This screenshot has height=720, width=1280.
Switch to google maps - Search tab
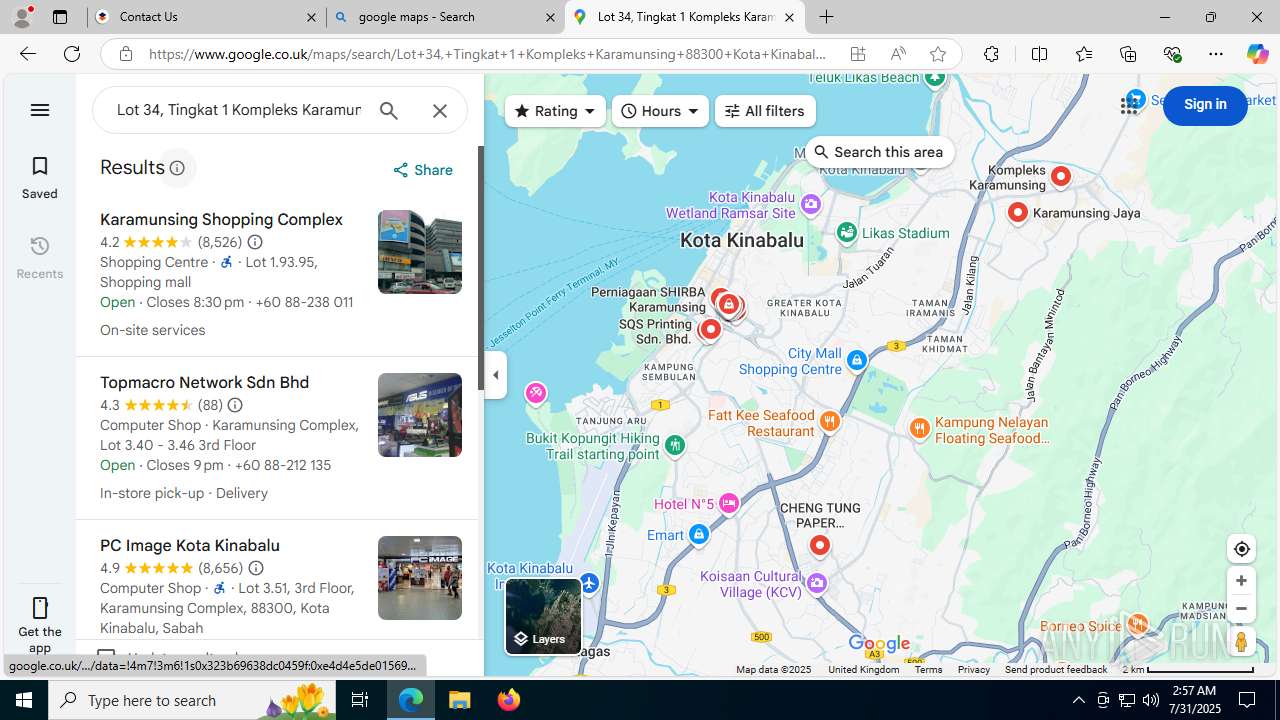(x=445, y=17)
